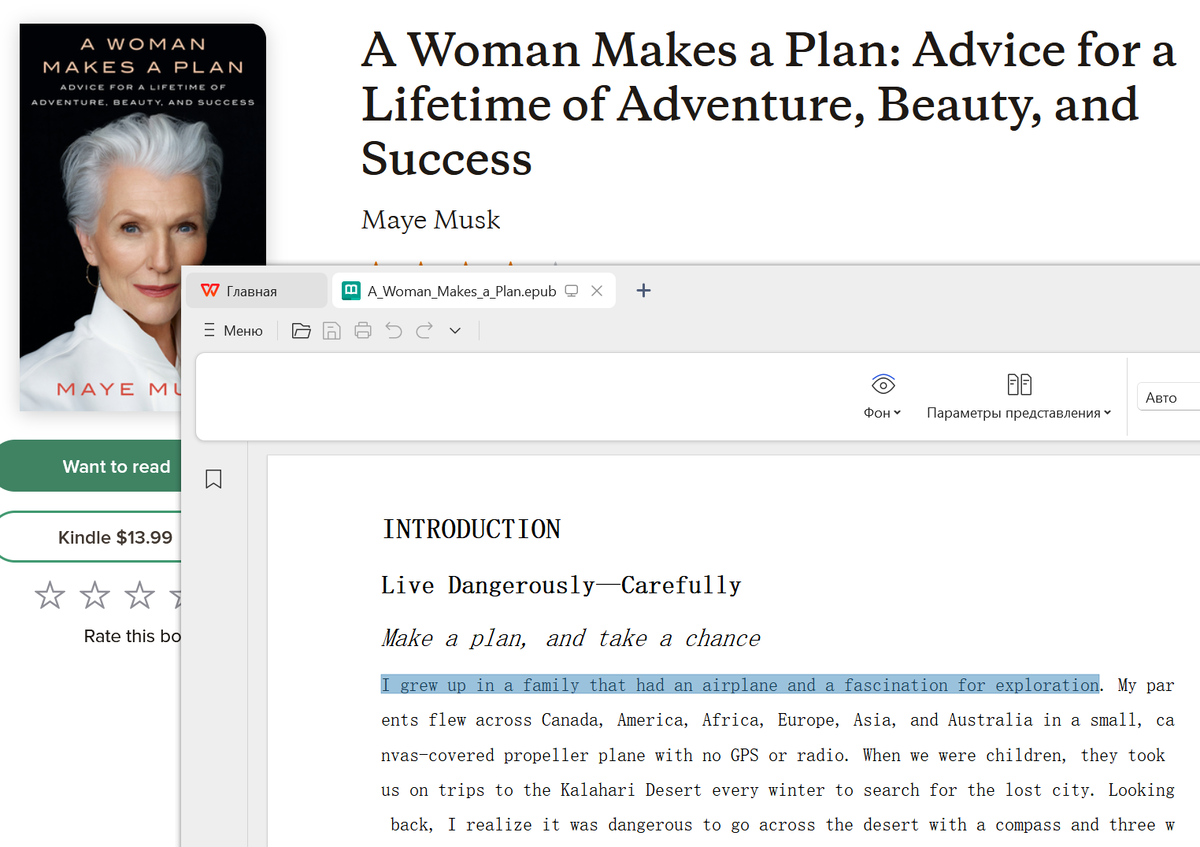This screenshot has width=1200, height=847.
Task: Click the Параметры представления pages icon
Action: tap(1019, 384)
